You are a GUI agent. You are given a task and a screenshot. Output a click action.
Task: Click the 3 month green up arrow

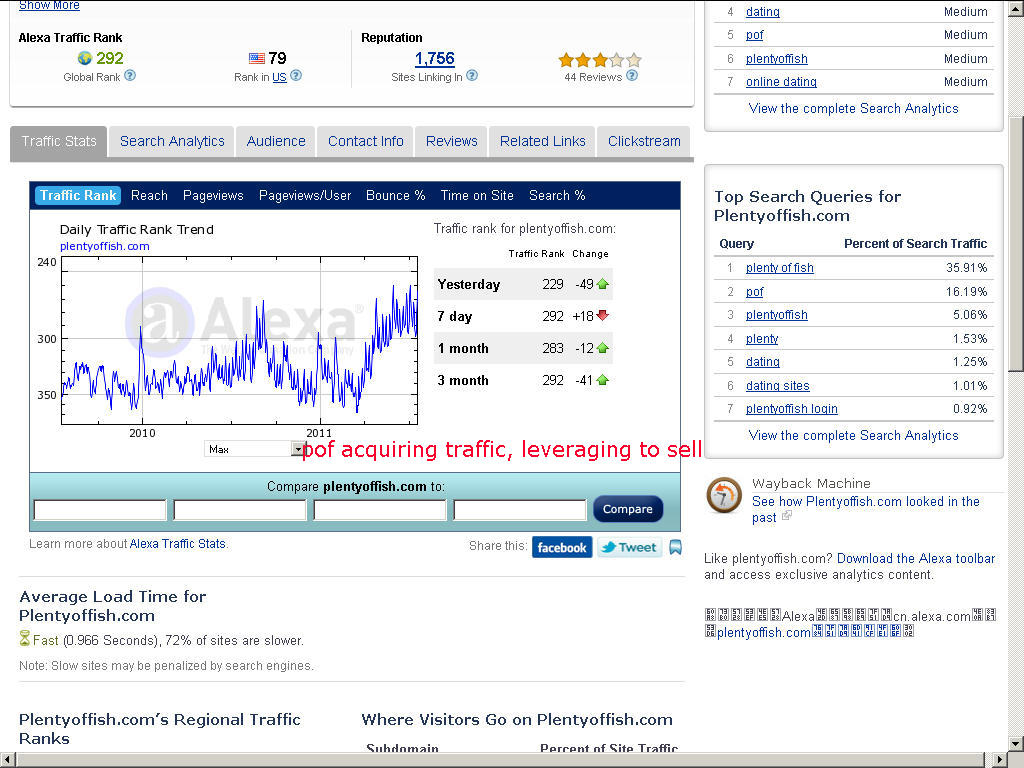602,380
